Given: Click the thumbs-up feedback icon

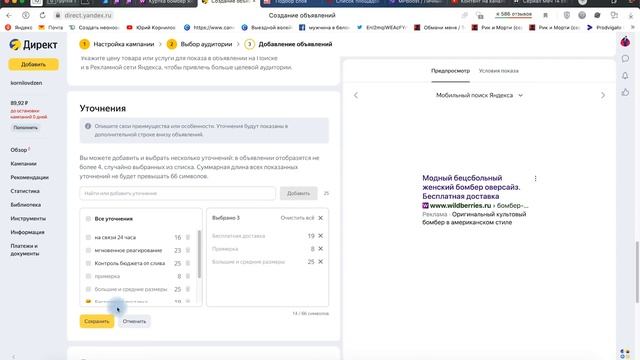Looking at the screenshot, I should tap(625, 93).
